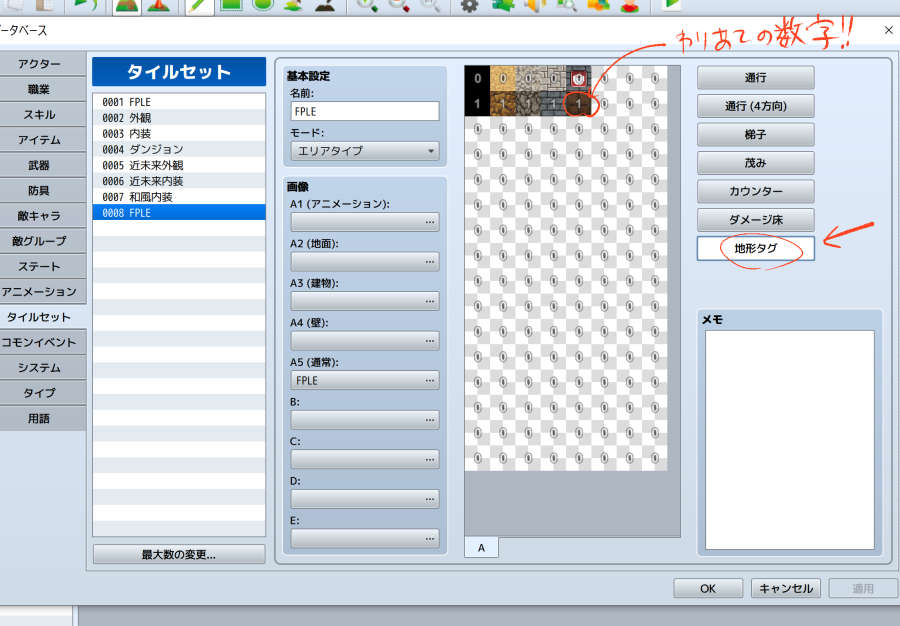Image resolution: width=900 pixels, height=626 pixels.
Task: Browse image for A2 (地面) slot
Action: point(365,261)
